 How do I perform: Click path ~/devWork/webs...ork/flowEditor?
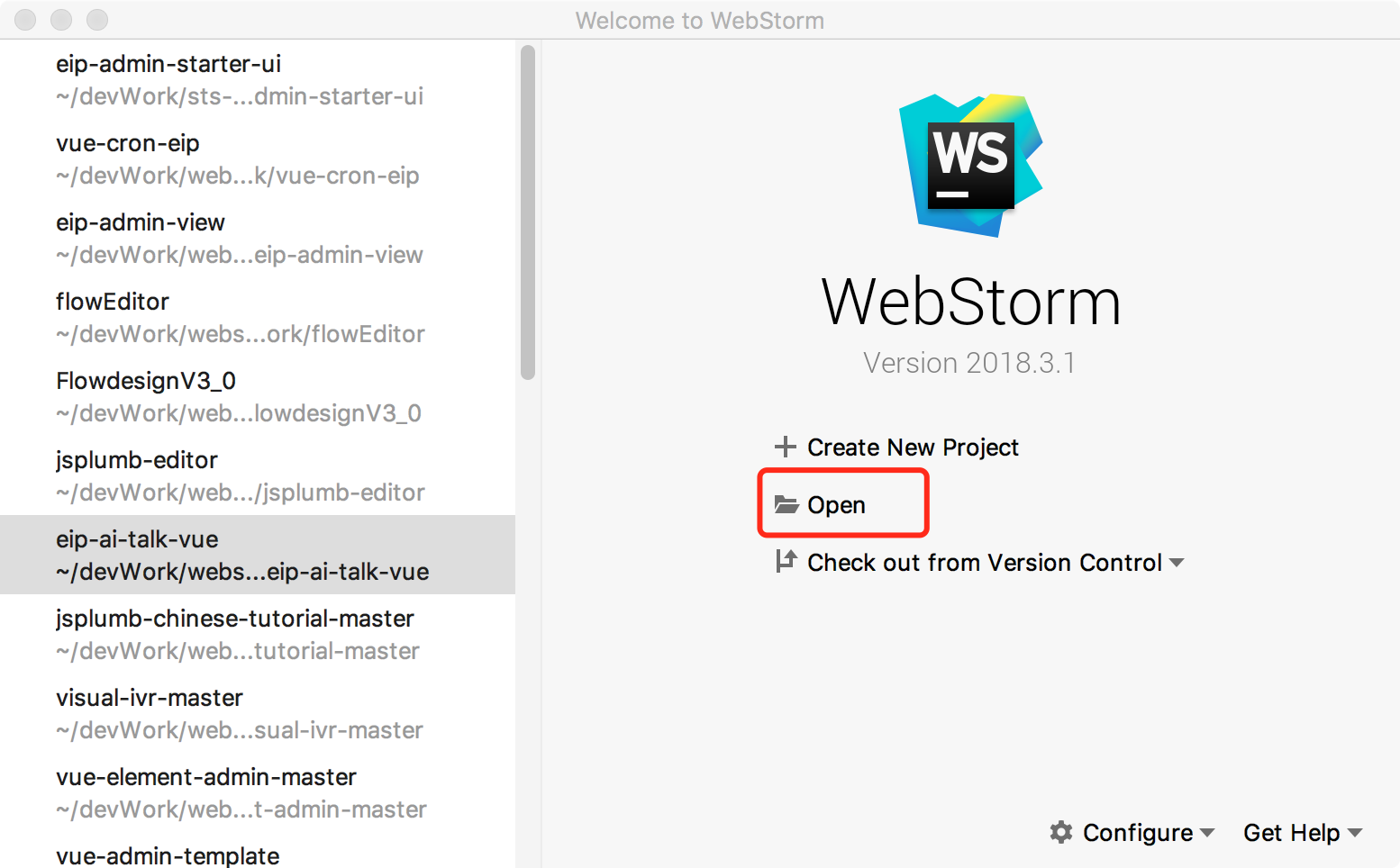(241, 334)
